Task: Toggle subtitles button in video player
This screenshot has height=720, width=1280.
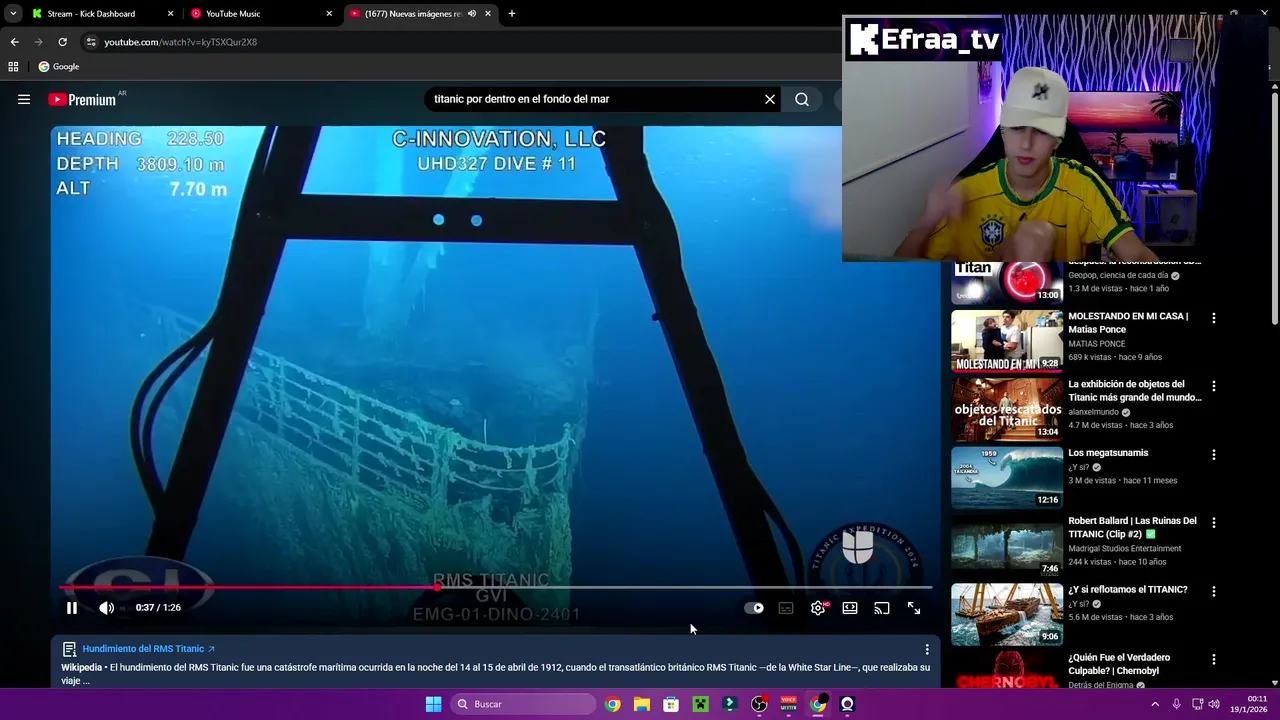Action: pyautogui.click(x=786, y=608)
